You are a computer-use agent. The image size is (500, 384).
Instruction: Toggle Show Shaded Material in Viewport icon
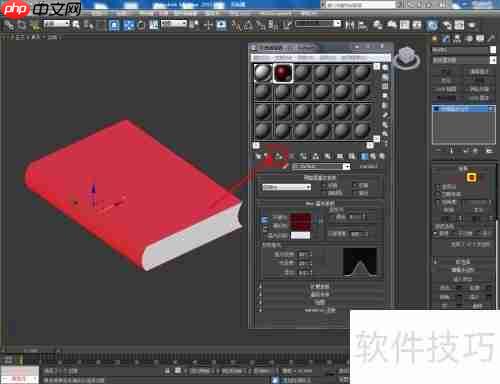coord(352,156)
